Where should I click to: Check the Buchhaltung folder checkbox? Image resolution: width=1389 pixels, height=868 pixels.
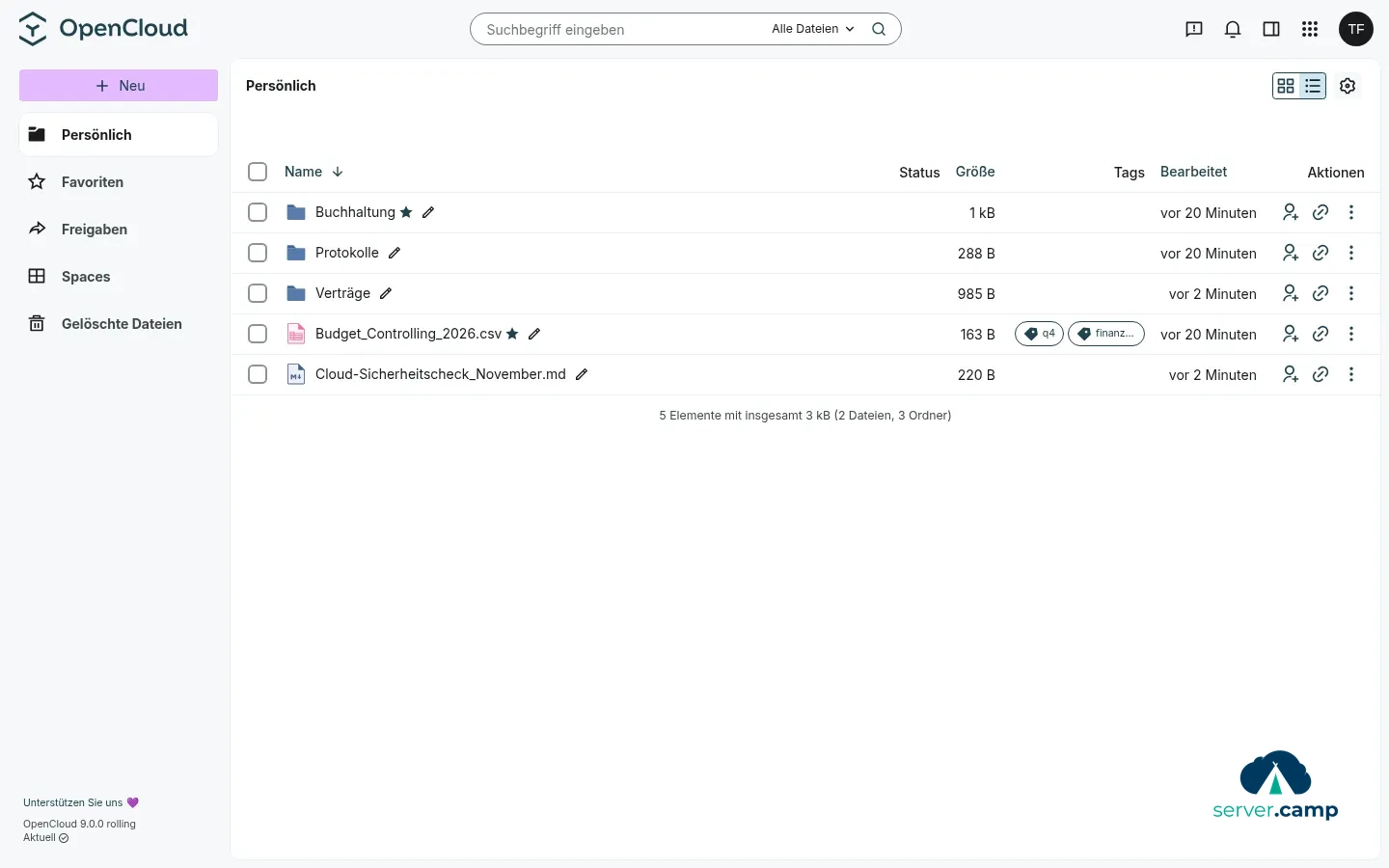tap(258, 212)
